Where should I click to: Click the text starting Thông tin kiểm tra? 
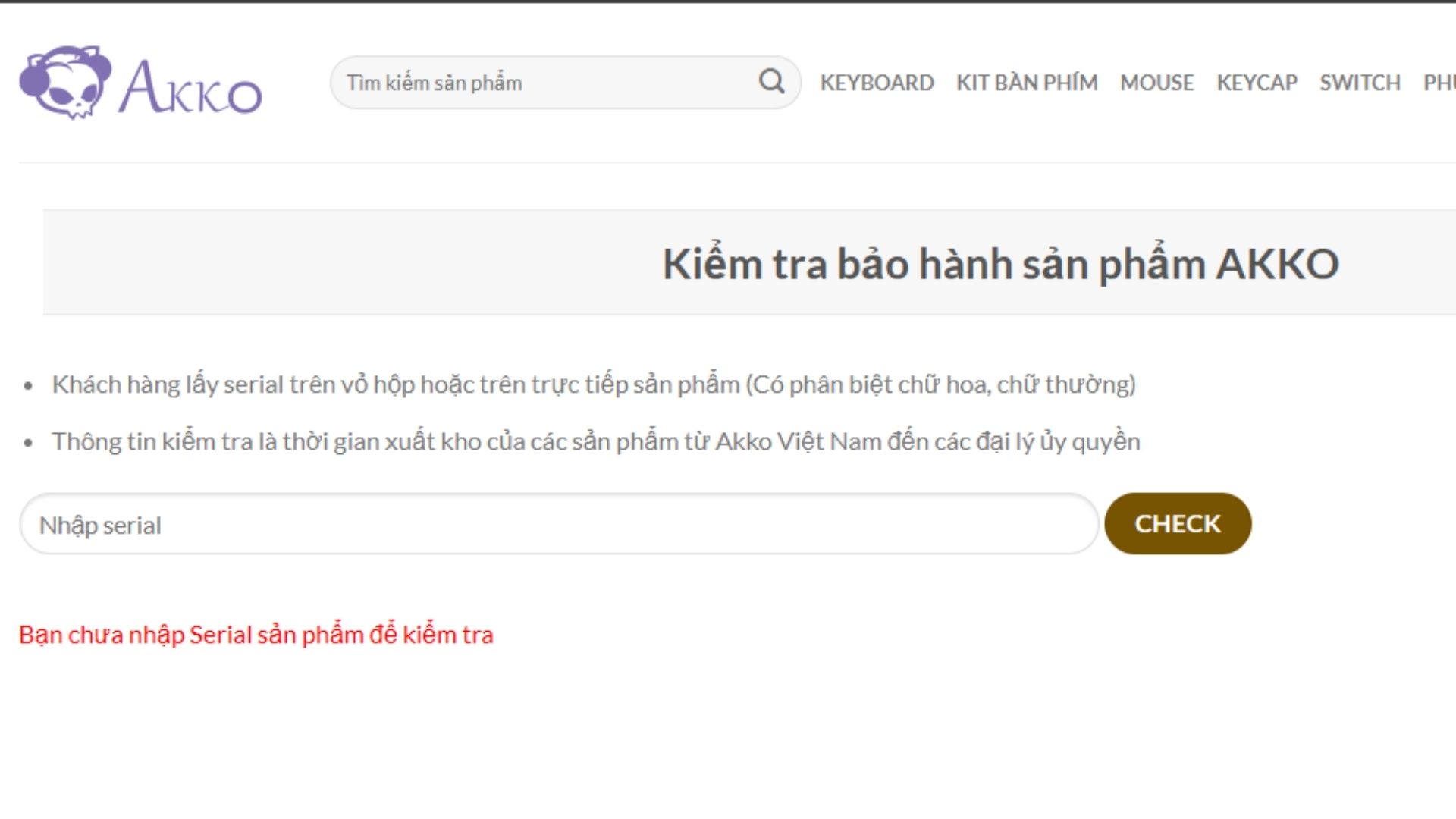pyautogui.click(x=596, y=441)
